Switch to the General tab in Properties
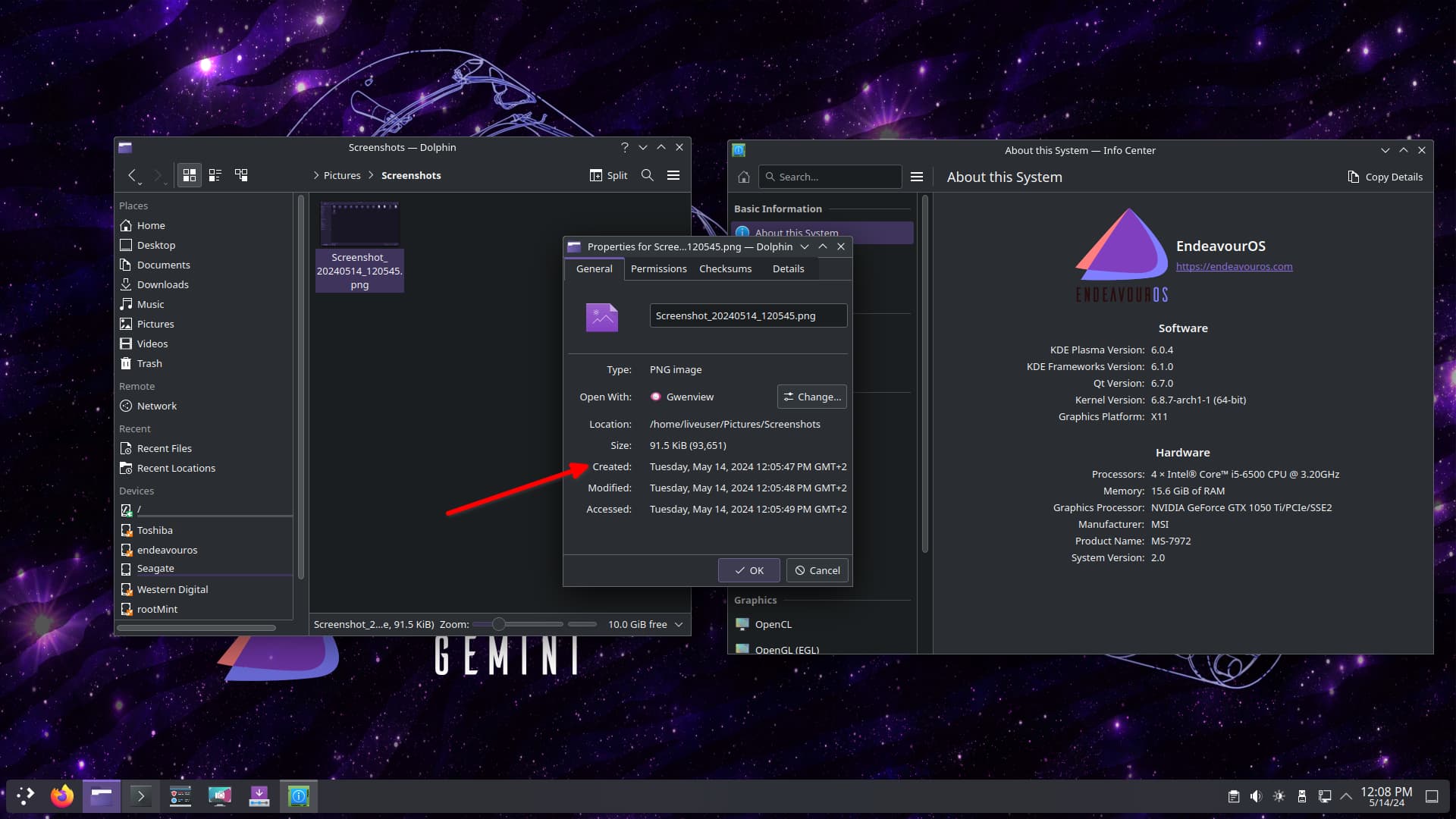The image size is (1456, 819). pyautogui.click(x=594, y=268)
